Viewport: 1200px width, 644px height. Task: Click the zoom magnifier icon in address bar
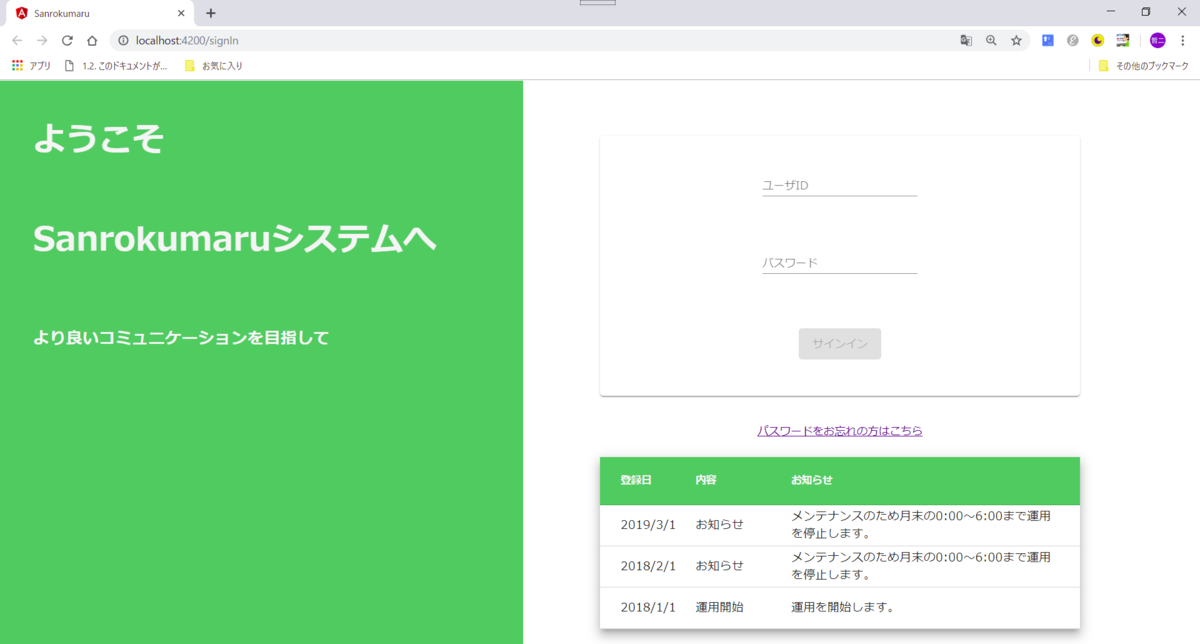[x=991, y=40]
